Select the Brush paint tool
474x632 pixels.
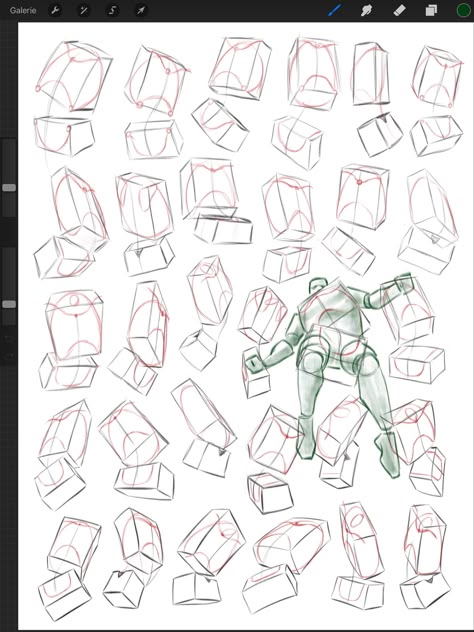tap(335, 10)
